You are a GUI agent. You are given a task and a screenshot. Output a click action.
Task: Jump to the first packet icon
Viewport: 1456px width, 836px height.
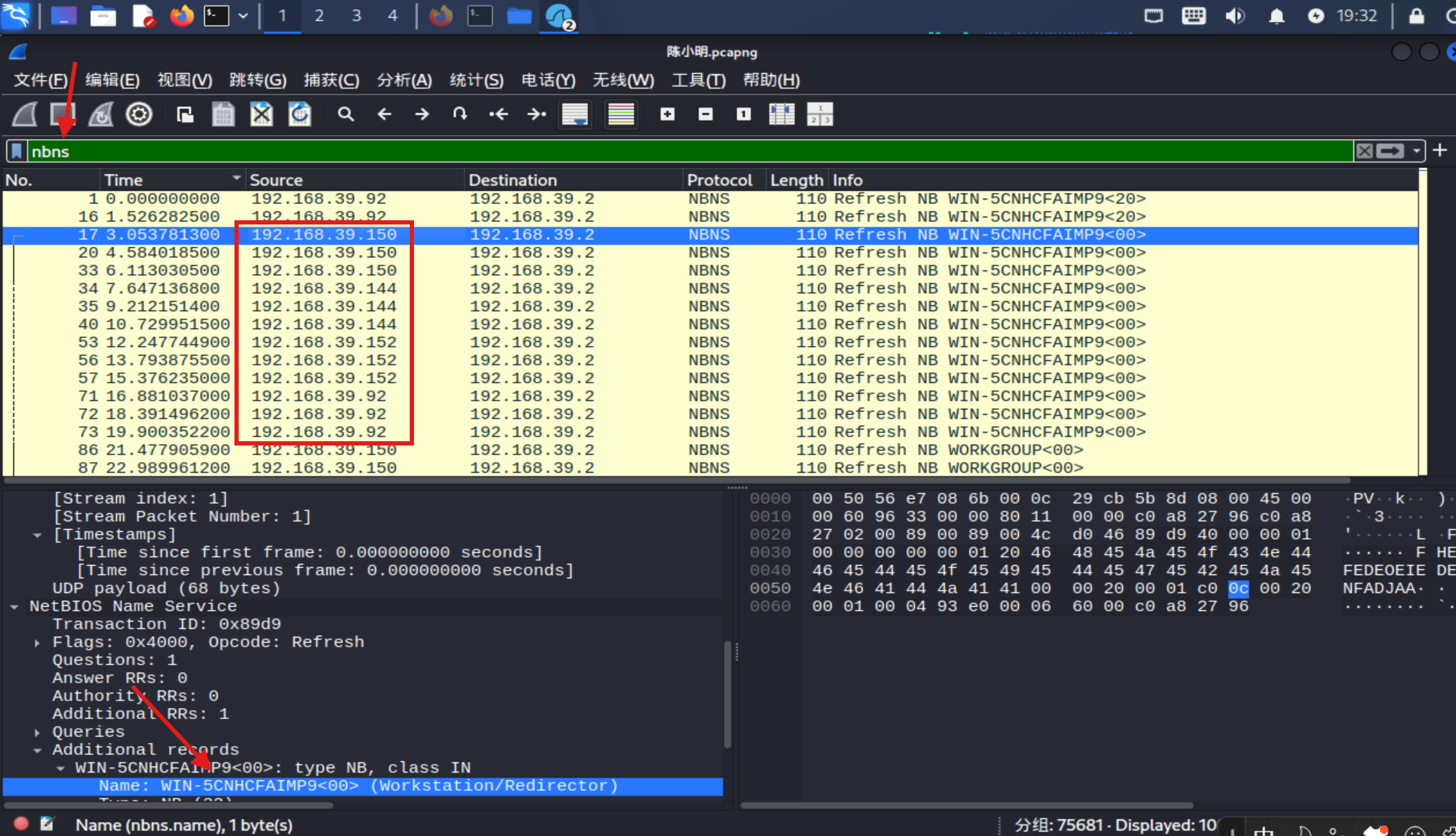pos(498,114)
